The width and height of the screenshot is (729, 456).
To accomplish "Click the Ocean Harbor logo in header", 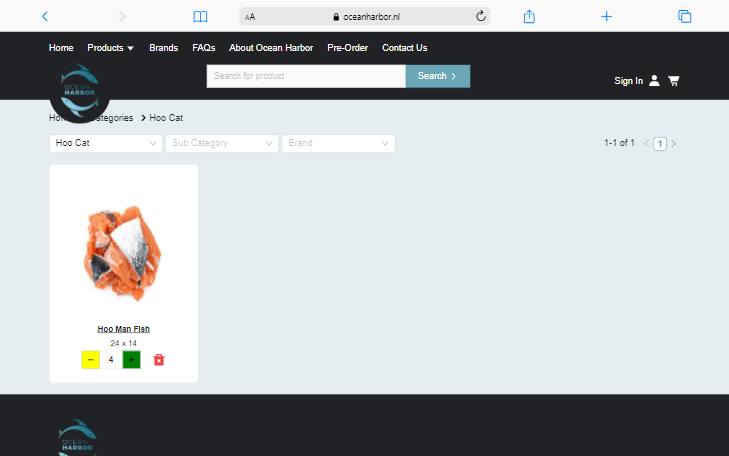I will click(80, 92).
